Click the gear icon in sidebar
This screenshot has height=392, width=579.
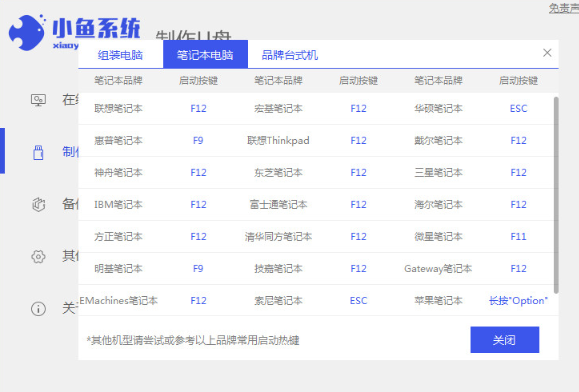(x=38, y=257)
